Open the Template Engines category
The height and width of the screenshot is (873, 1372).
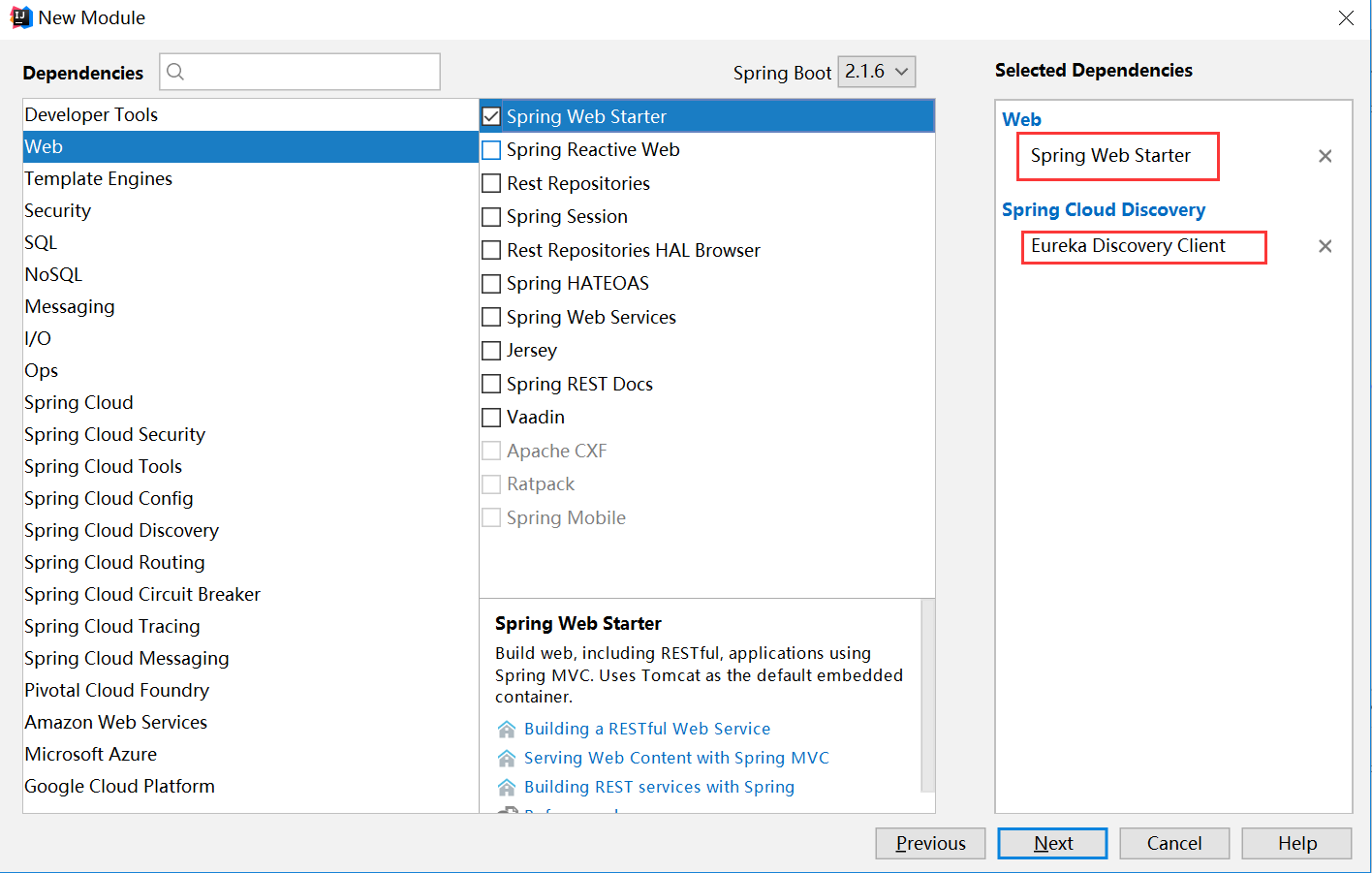[x=250, y=178]
